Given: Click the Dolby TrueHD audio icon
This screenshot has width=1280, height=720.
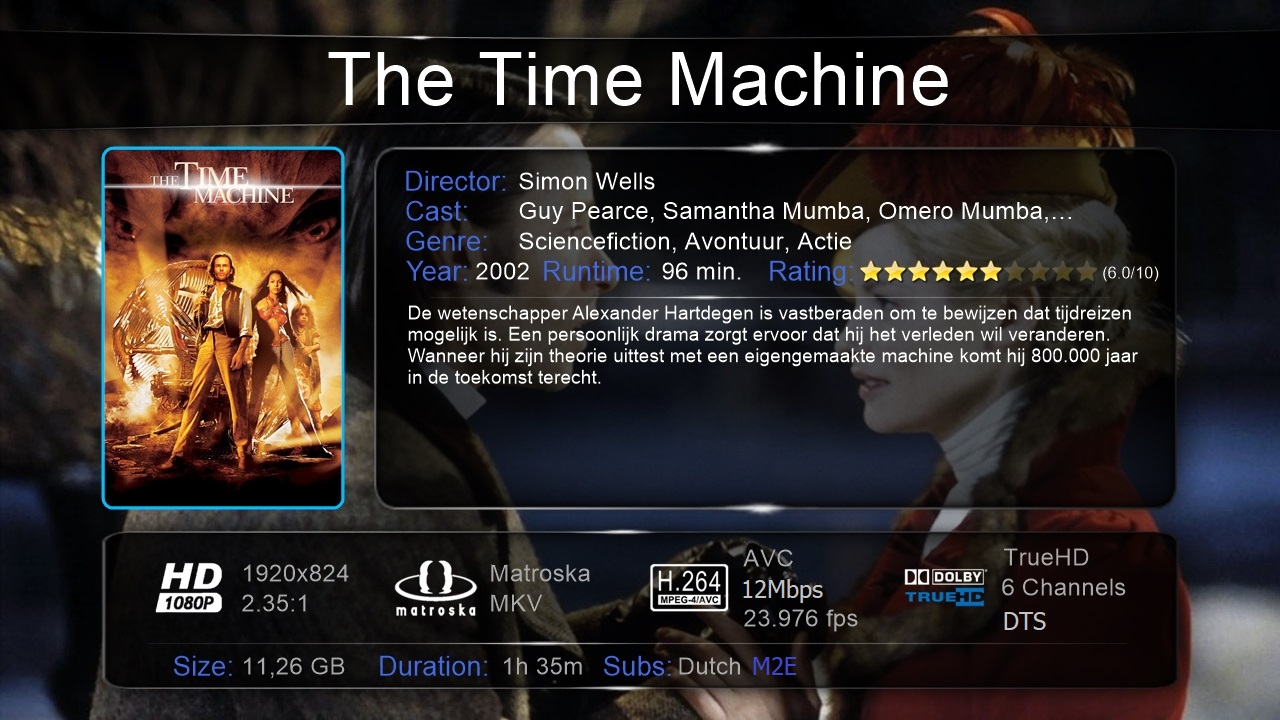Looking at the screenshot, I should click(945, 587).
